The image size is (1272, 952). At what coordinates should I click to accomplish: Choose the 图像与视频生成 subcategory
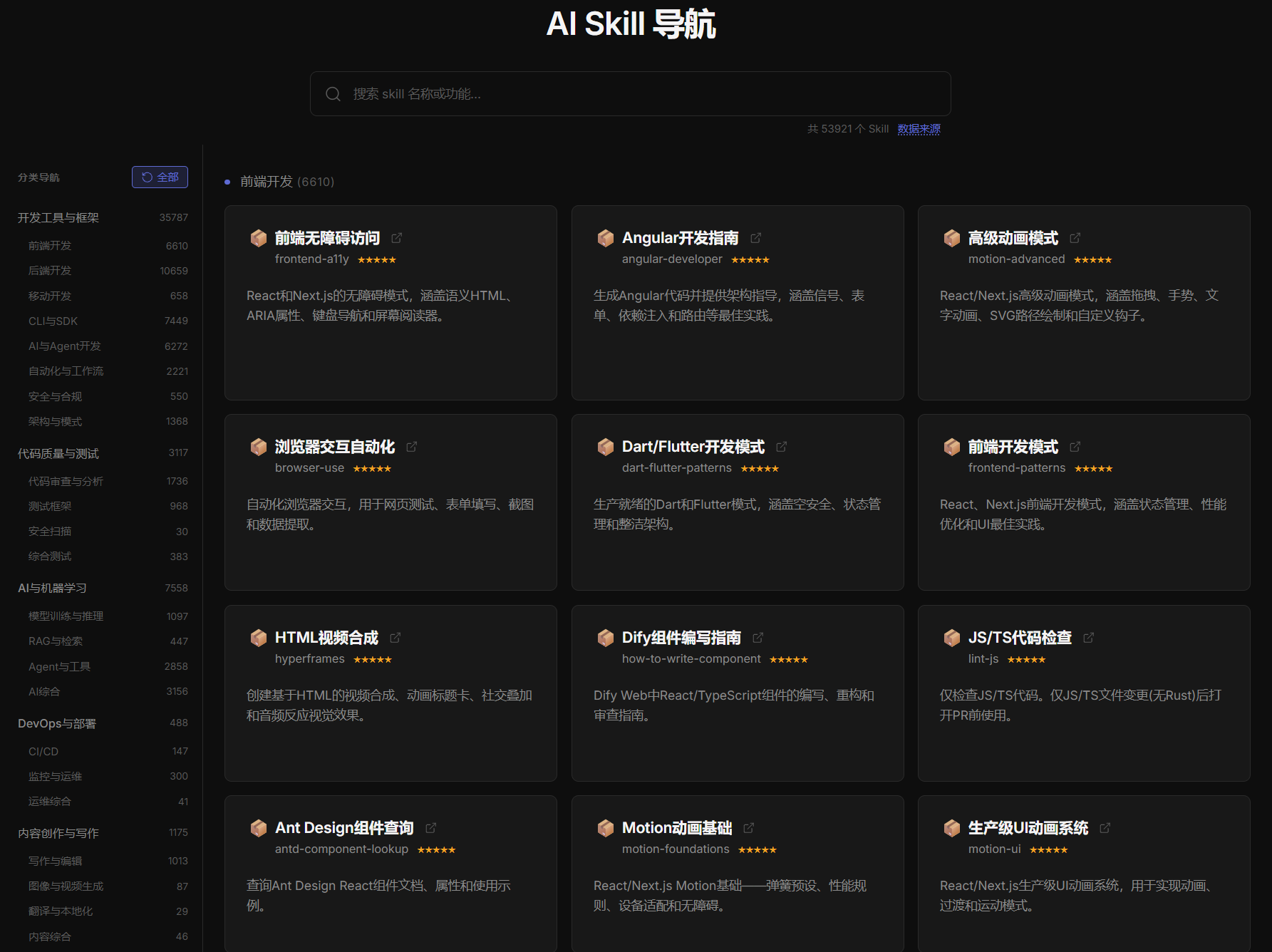click(107, 886)
